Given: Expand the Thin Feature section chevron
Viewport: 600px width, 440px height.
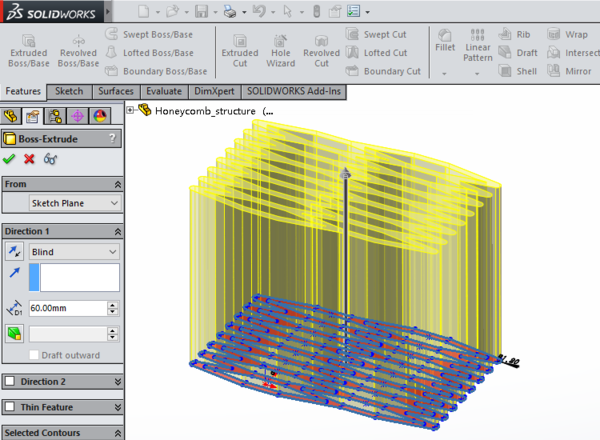Looking at the screenshot, I should (118, 407).
